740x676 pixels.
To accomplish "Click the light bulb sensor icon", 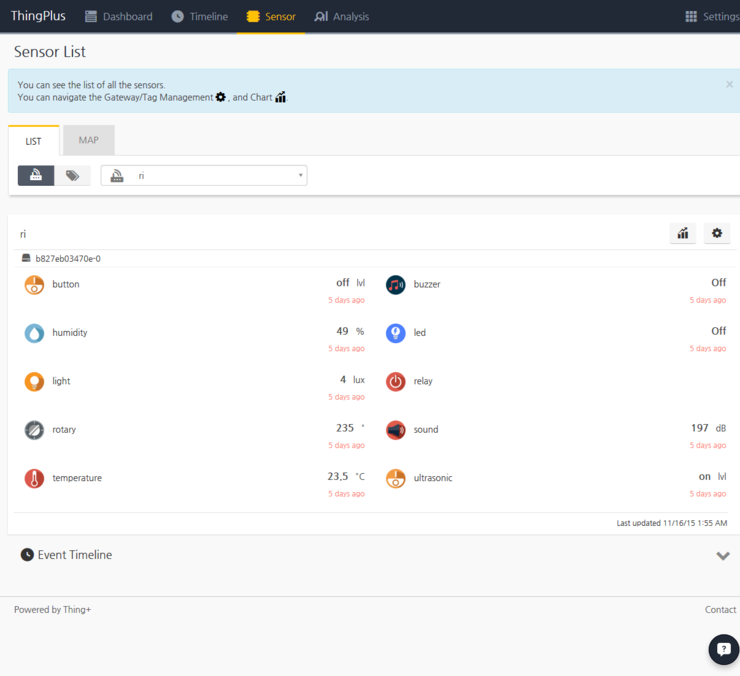I will (x=34, y=381).
